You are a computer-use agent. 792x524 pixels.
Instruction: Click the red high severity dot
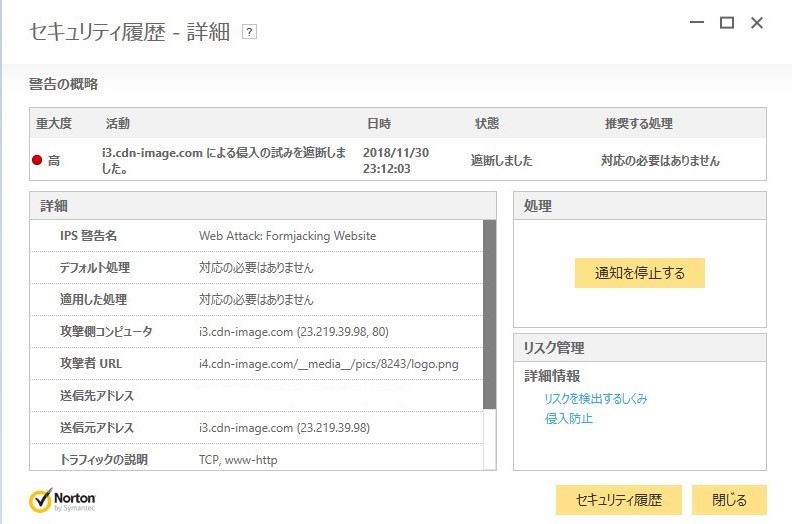(x=37, y=160)
